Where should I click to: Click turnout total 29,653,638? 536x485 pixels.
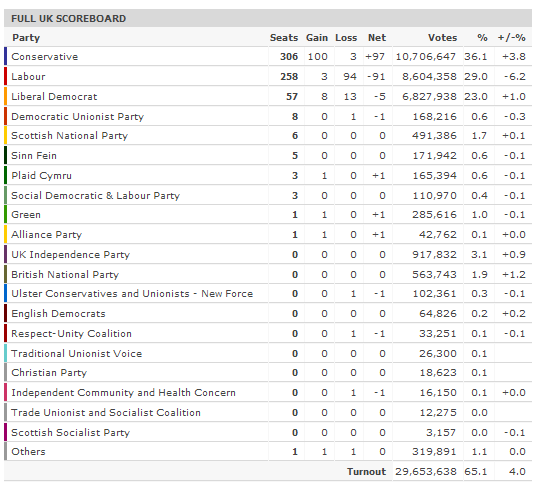pos(426,472)
